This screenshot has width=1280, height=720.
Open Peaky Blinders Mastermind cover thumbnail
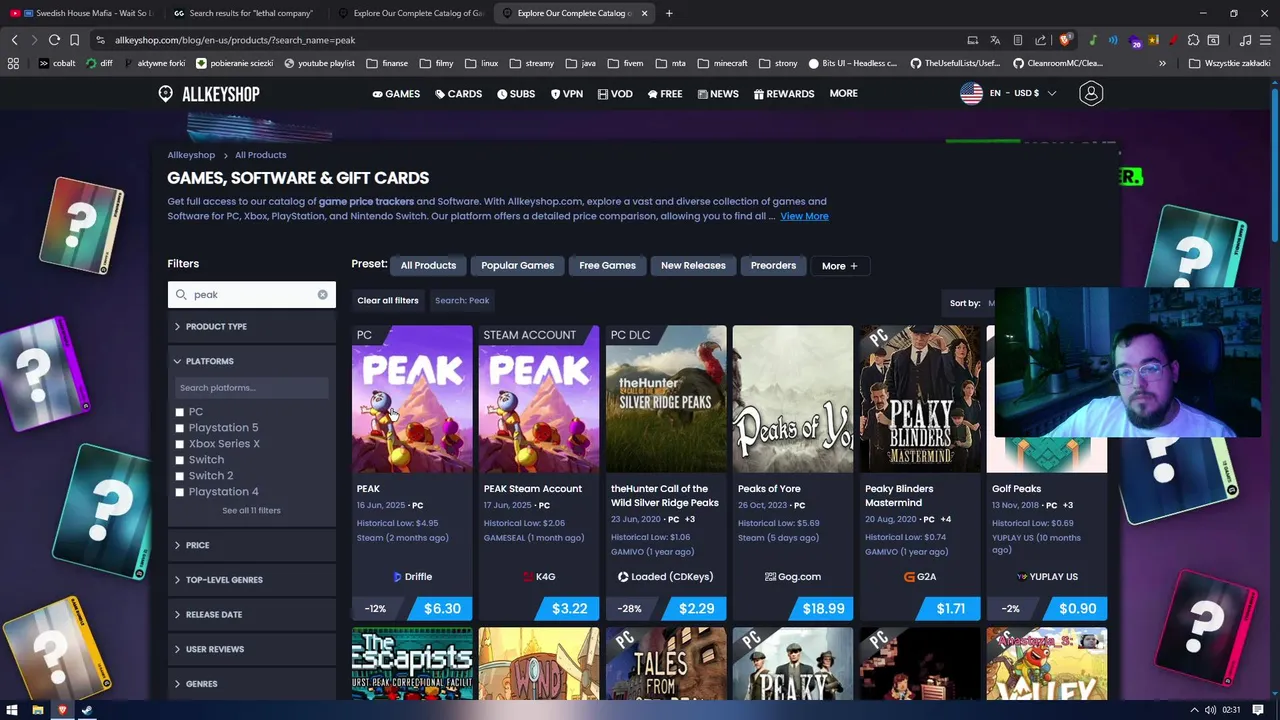click(x=920, y=399)
